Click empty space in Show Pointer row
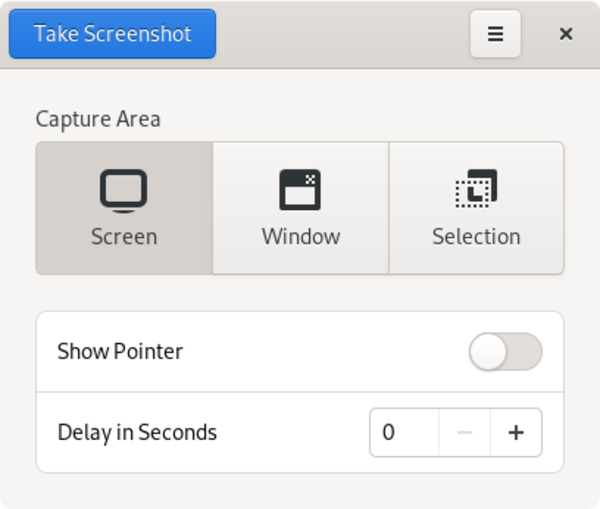 pos(320,352)
